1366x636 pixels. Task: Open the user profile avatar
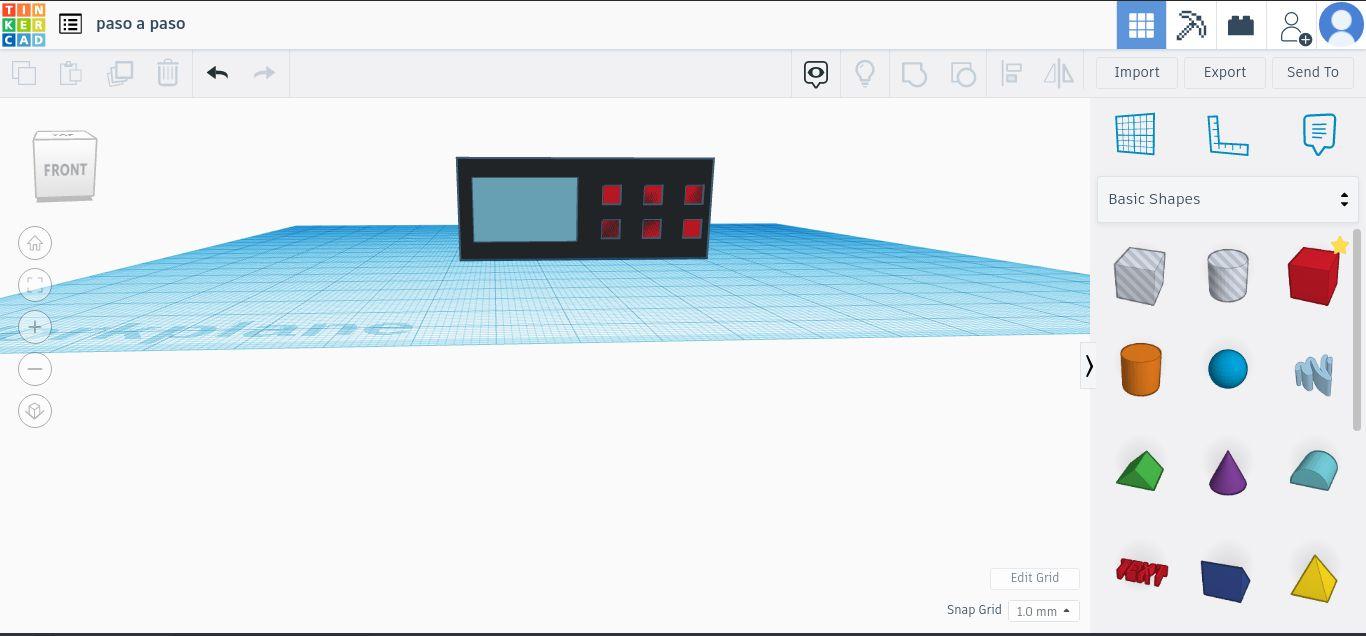[1342, 25]
